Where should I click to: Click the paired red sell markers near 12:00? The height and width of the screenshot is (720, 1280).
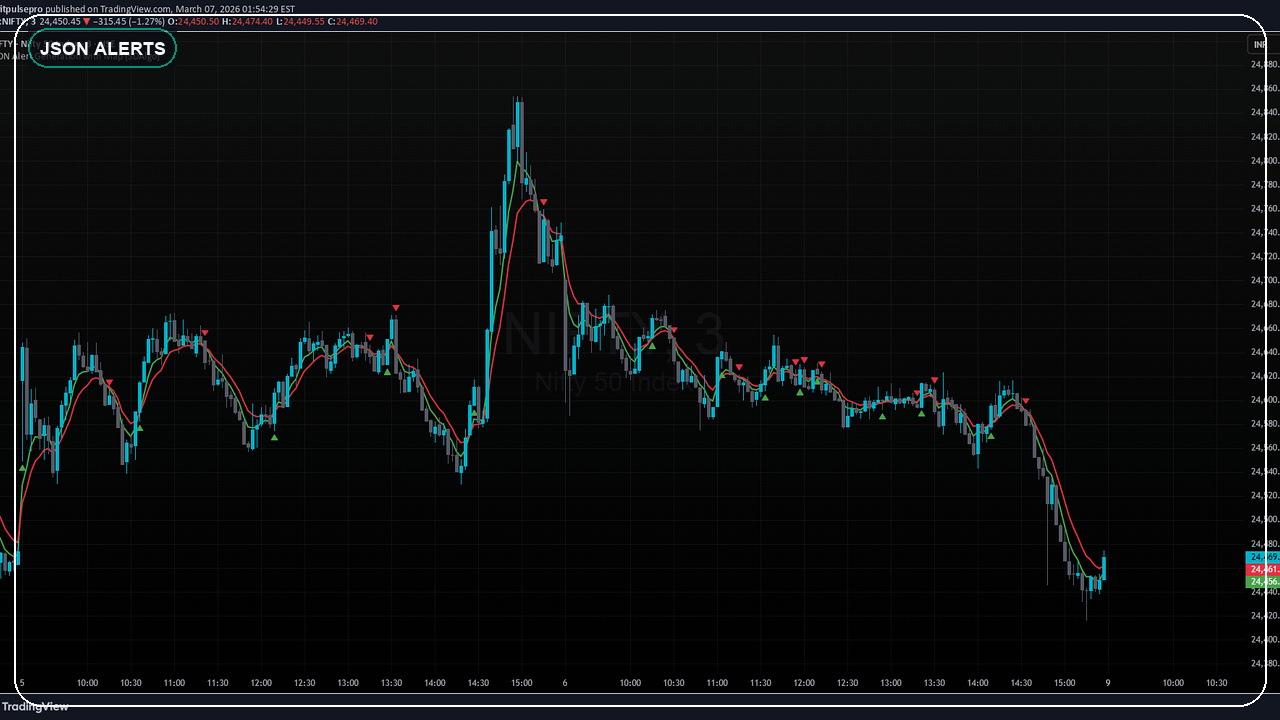point(800,360)
